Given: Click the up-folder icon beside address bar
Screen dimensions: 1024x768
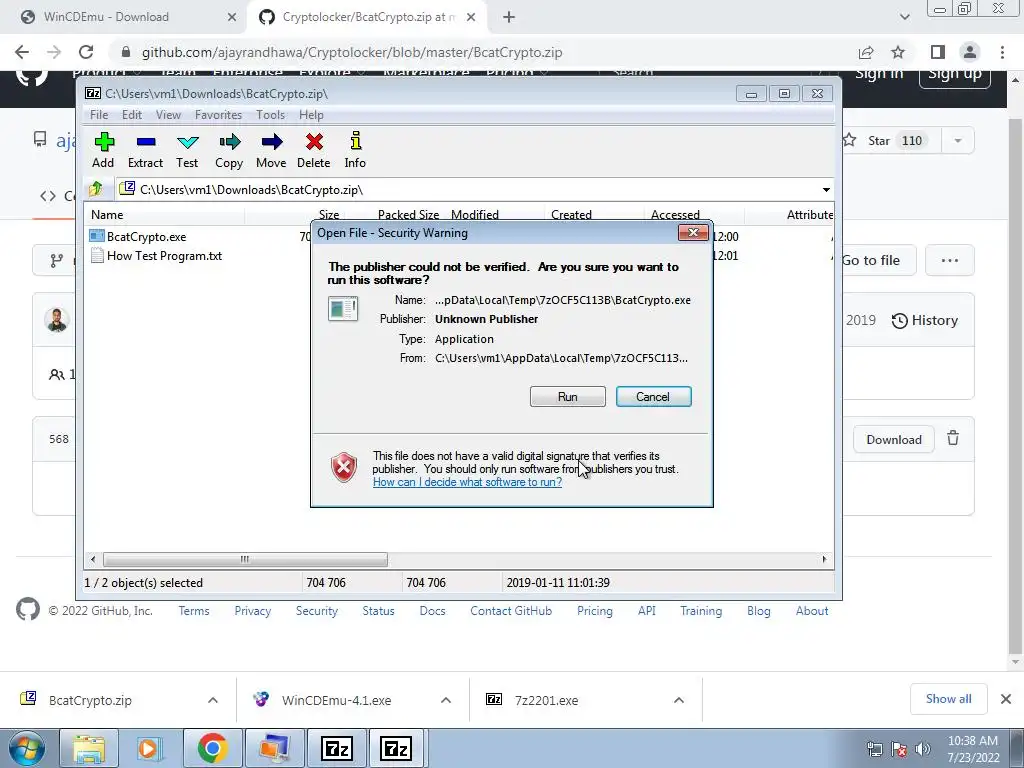Looking at the screenshot, I should [96, 189].
